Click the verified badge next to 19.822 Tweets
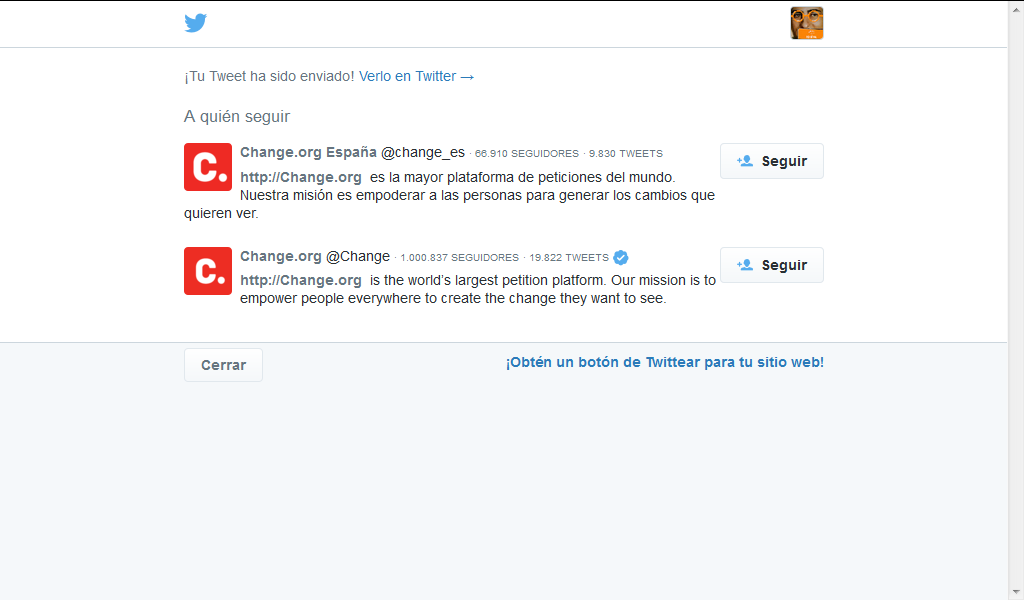 pyautogui.click(x=620, y=257)
